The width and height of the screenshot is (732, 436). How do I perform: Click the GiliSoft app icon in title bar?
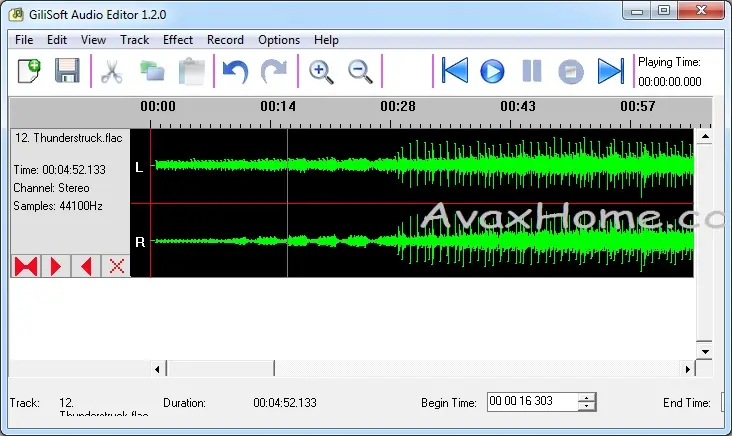point(16,14)
